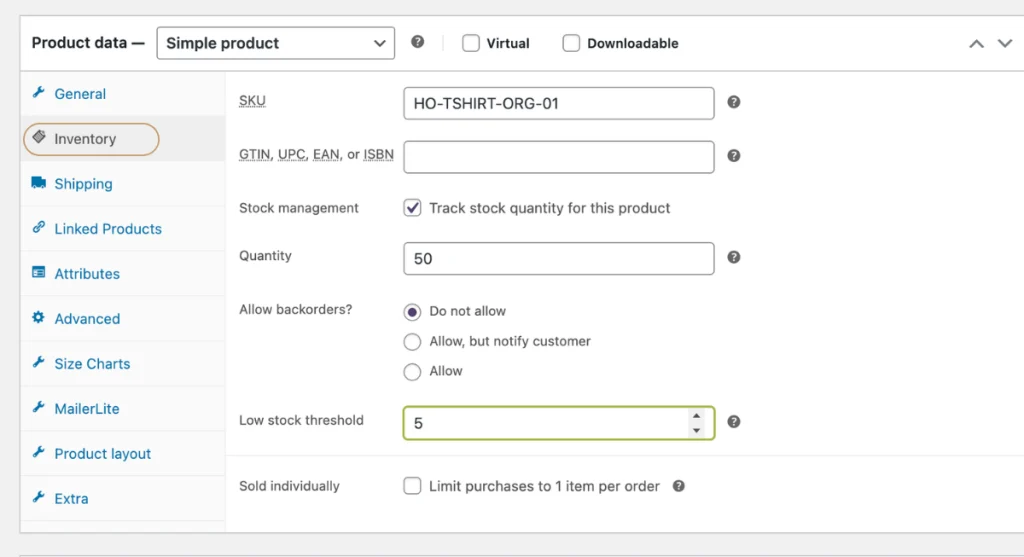The width and height of the screenshot is (1024, 557).
Task: Move Product data panel down with arrow
Action: pos(1004,44)
